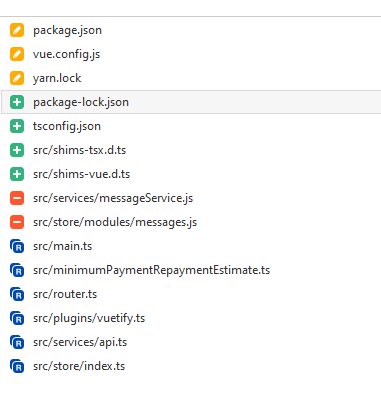Click the modified icon beside package.json
381x398 pixels.
click(17, 30)
